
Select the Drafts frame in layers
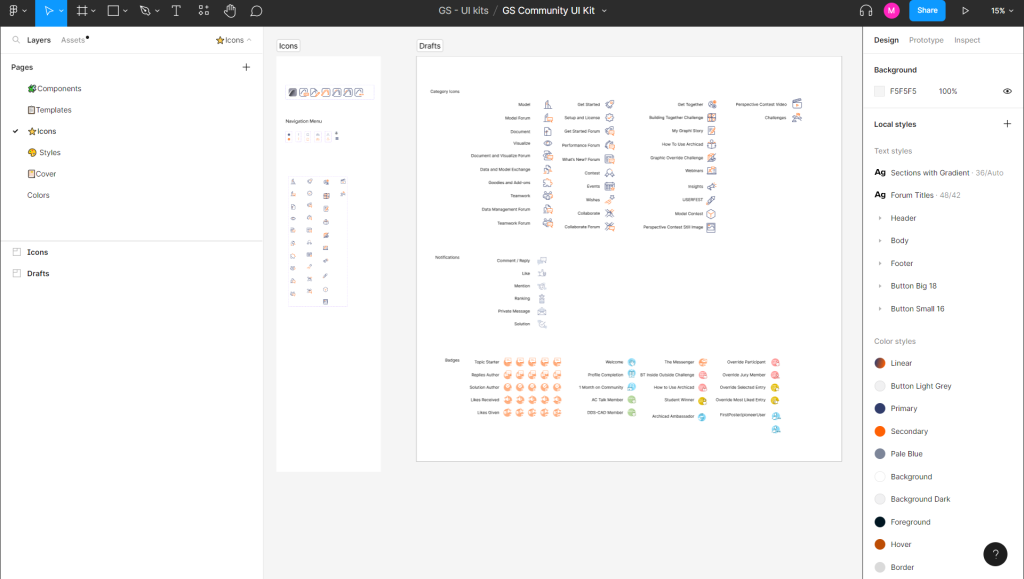pyautogui.click(x=38, y=273)
